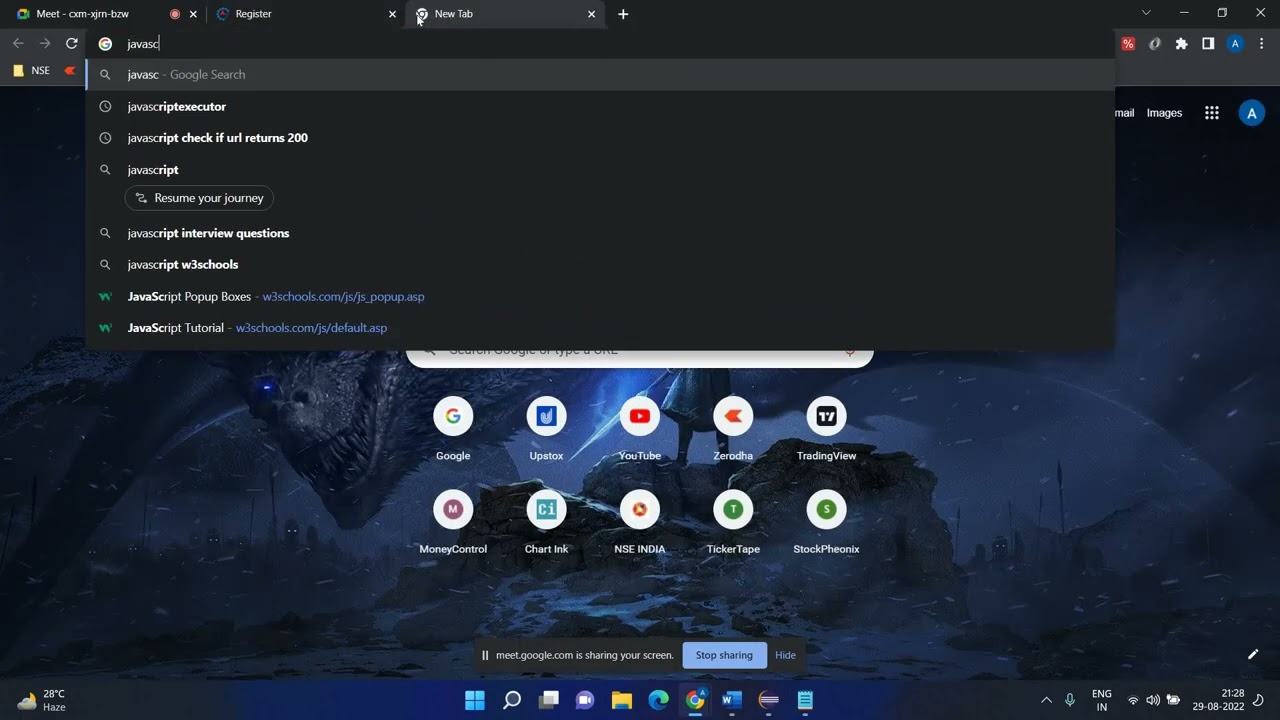This screenshot has height=720, width=1280.
Task: Reload the current page
Action: (72, 43)
